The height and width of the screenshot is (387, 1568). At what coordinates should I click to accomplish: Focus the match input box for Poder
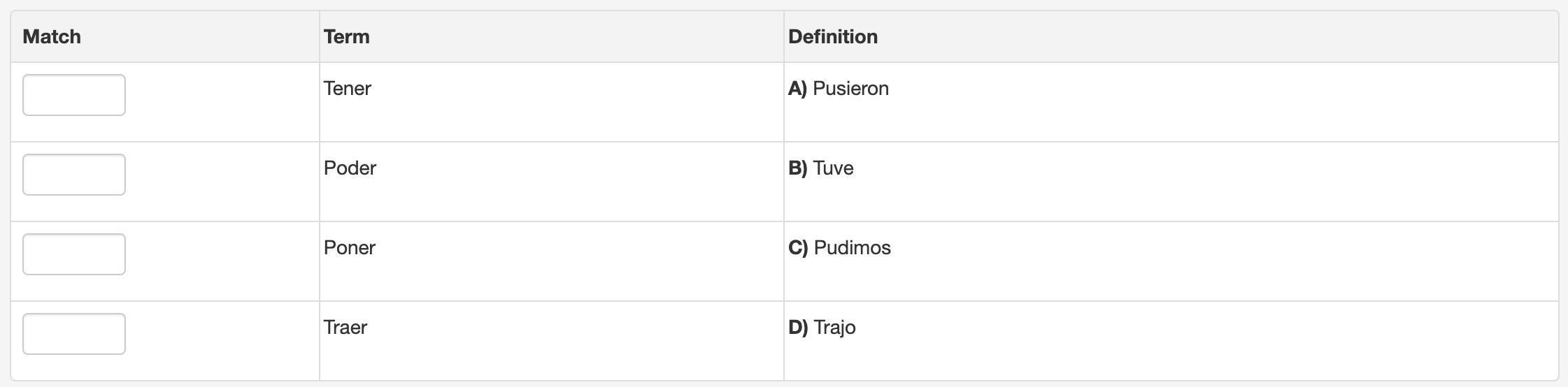[x=74, y=175]
